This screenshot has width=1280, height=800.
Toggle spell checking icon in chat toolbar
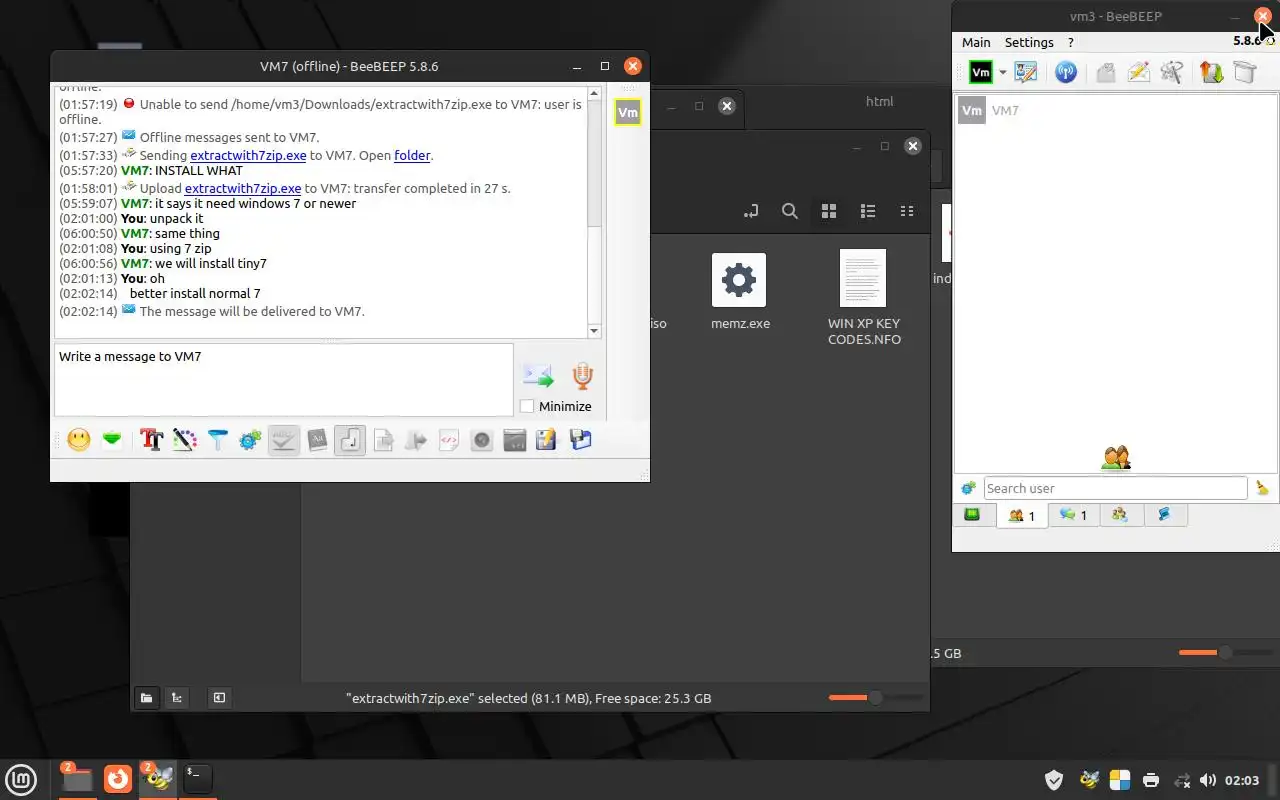(x=284, y=439)
